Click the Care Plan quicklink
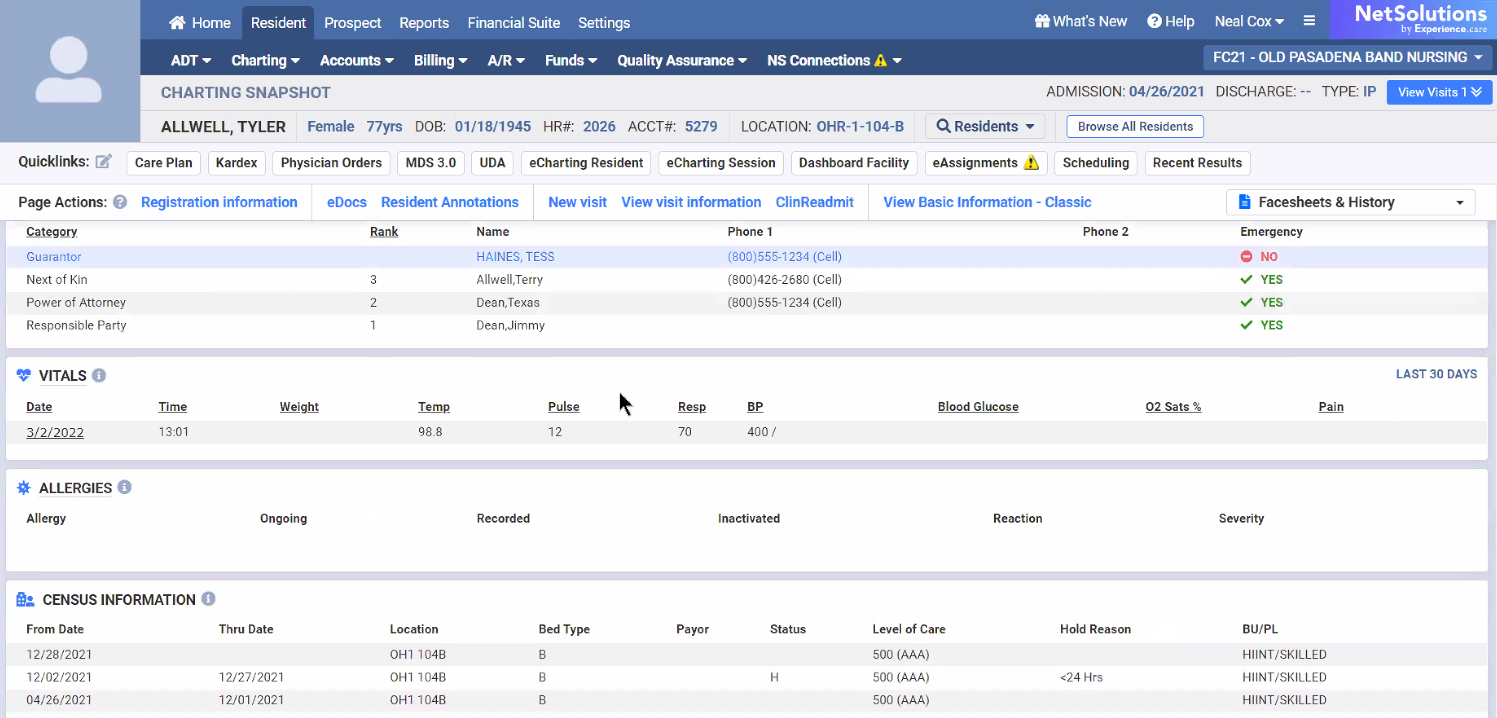Image resolution: width=1497 pixels, height=718 pixels. pyautogui.click(x=163, y=163)
